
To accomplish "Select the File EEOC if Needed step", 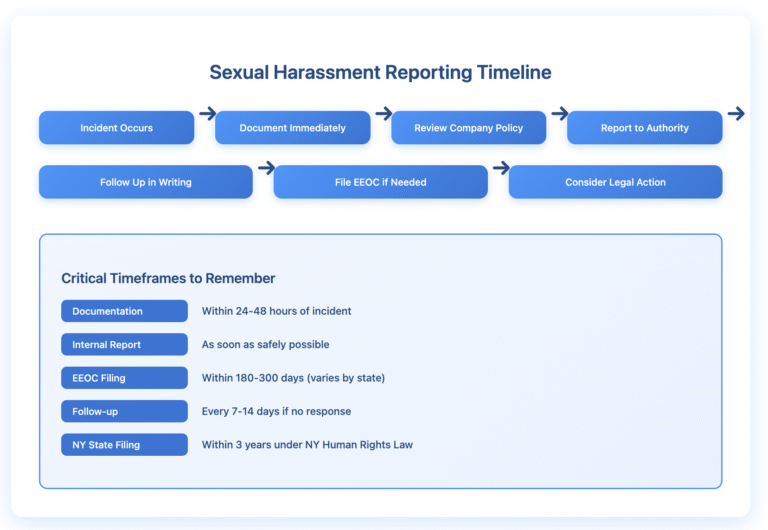I will (381, 182).
